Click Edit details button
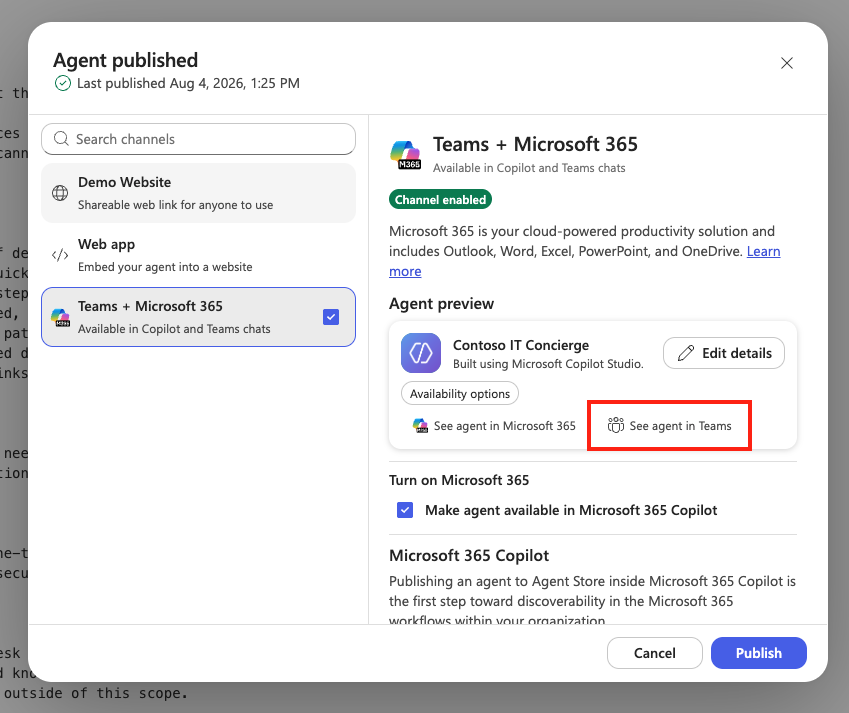This screenshot has width=849, height=713. [x=724, y=354]
